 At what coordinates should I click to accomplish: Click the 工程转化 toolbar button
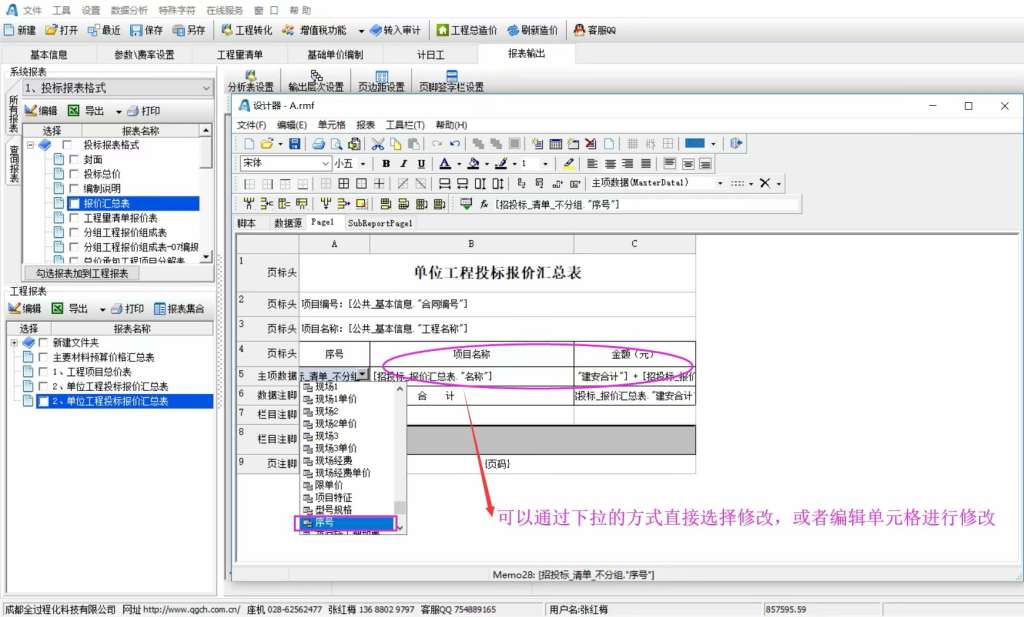pos(247,30)
